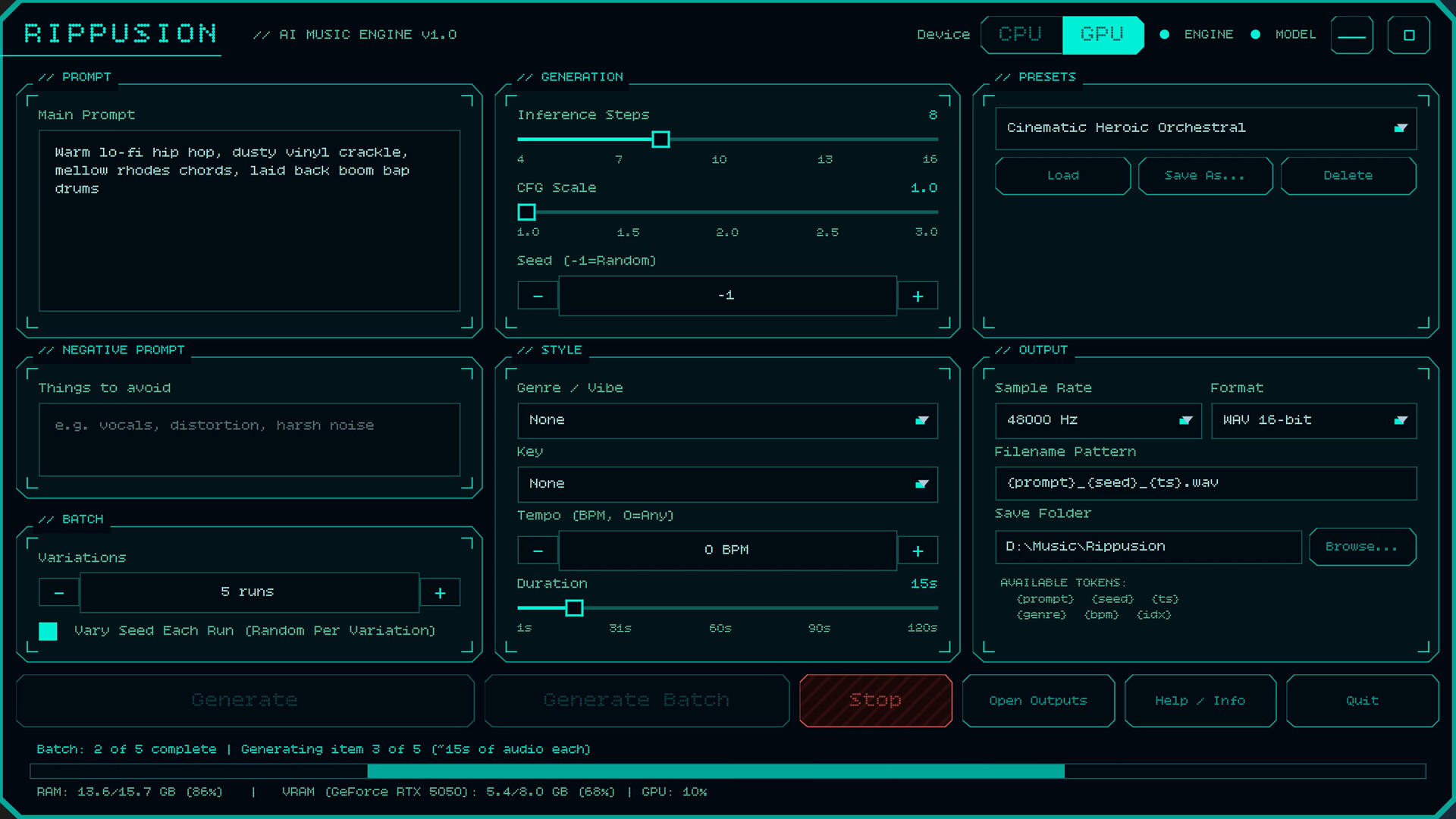This screenshot has width=1456, height=819.
Task: Click the CFG Scale slider handle
Action: point(527,212)
